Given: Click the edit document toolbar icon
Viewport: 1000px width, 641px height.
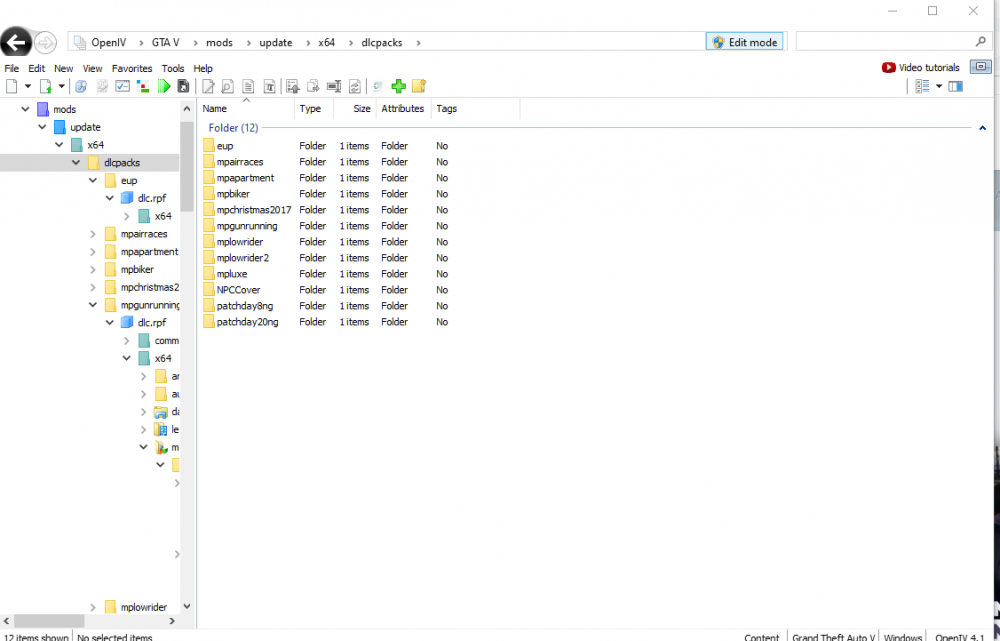Looking at the screenshot, I should 208,86.
